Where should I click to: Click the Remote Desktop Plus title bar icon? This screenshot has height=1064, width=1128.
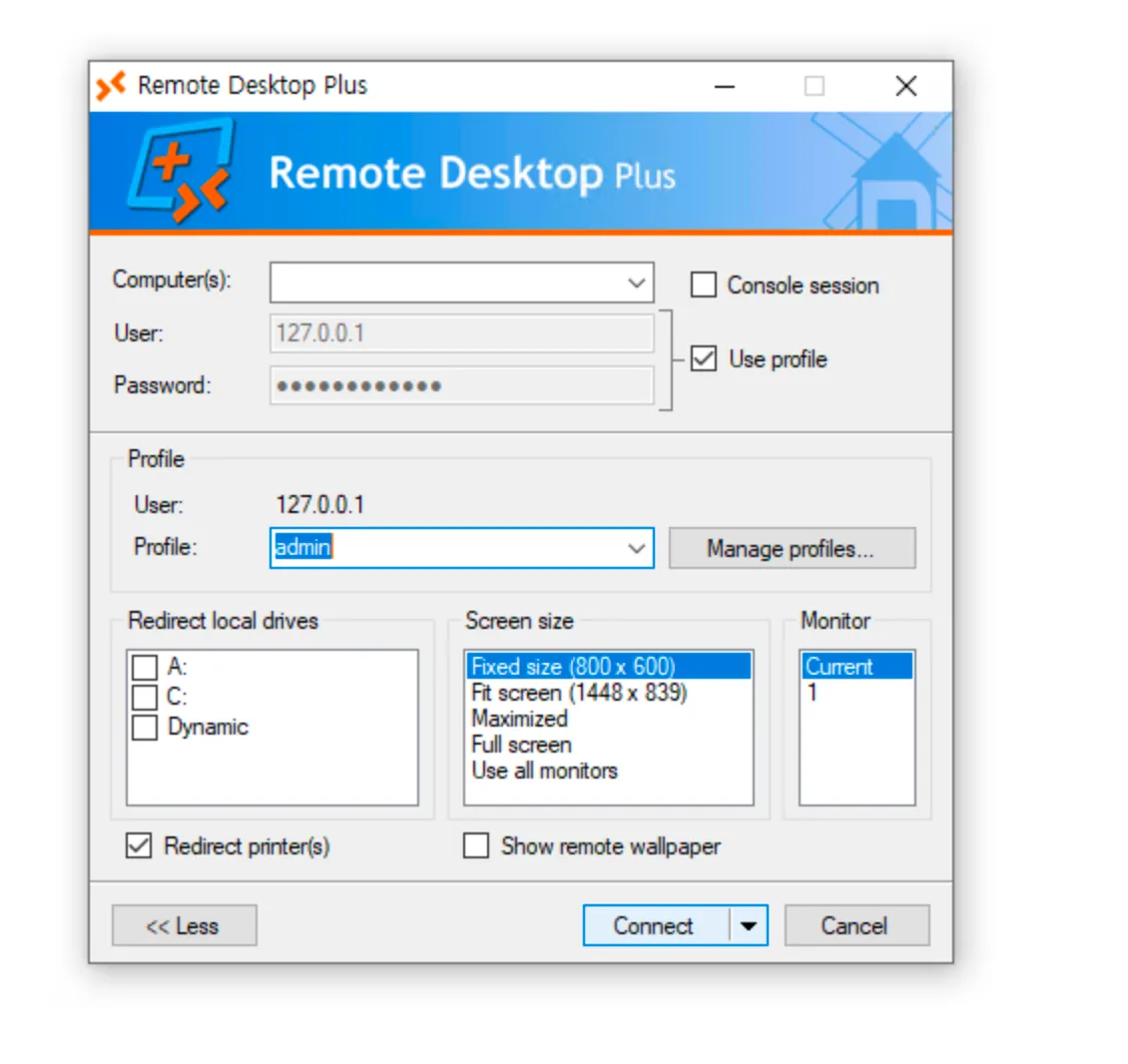[x=111, y=86]
